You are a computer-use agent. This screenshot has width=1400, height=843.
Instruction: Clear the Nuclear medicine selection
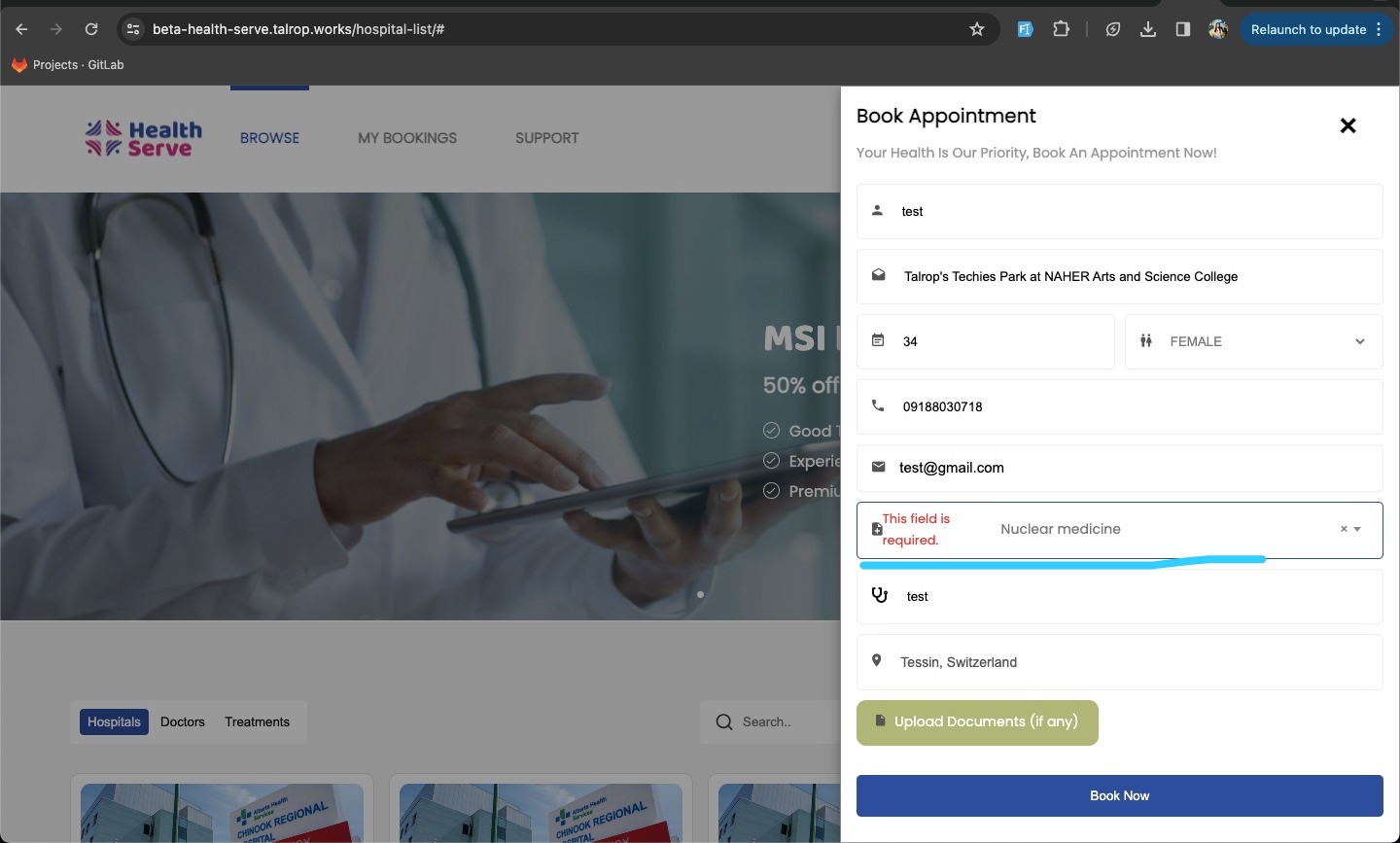point(1344,530)
